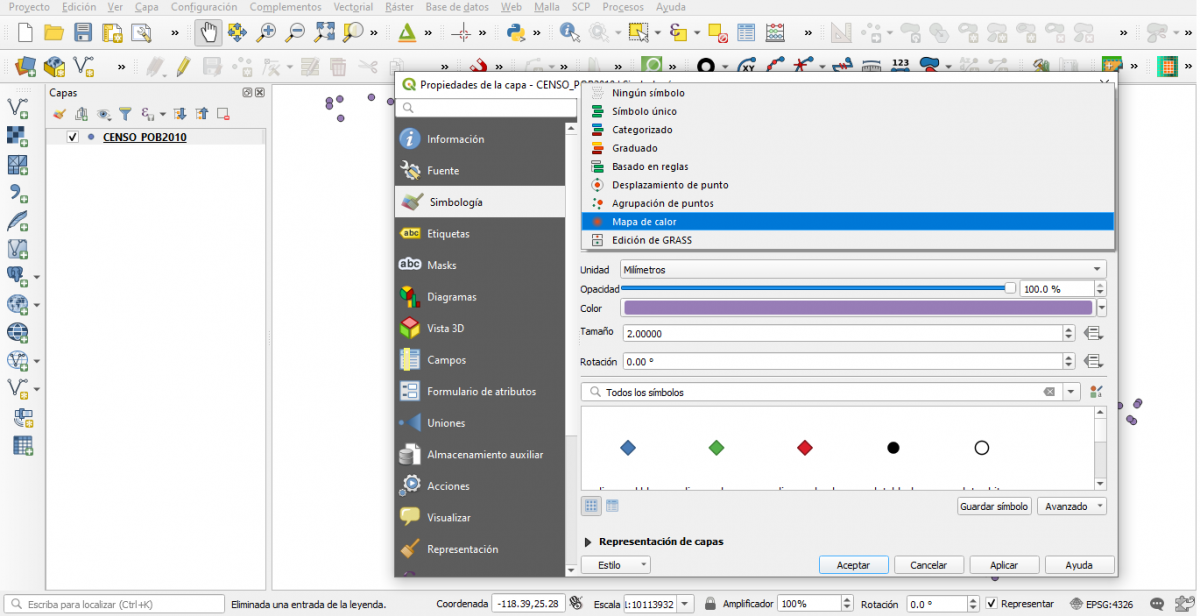Viewport: 1200px width, 616px height.
Task: Click the Zoom In magnifier icon
Action: [x=266, y=32]
